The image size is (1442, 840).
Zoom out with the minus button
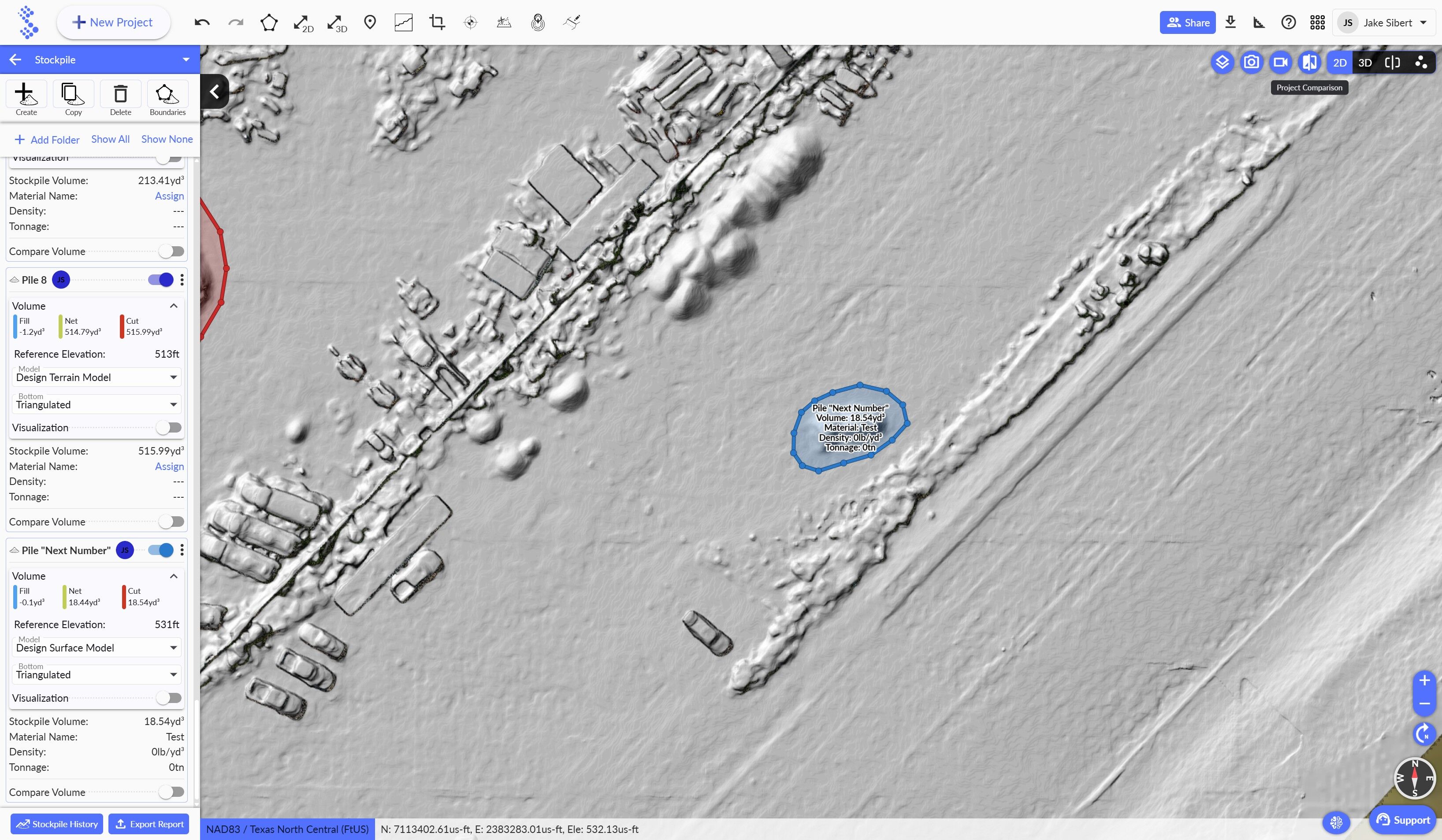coord(1425,703)
